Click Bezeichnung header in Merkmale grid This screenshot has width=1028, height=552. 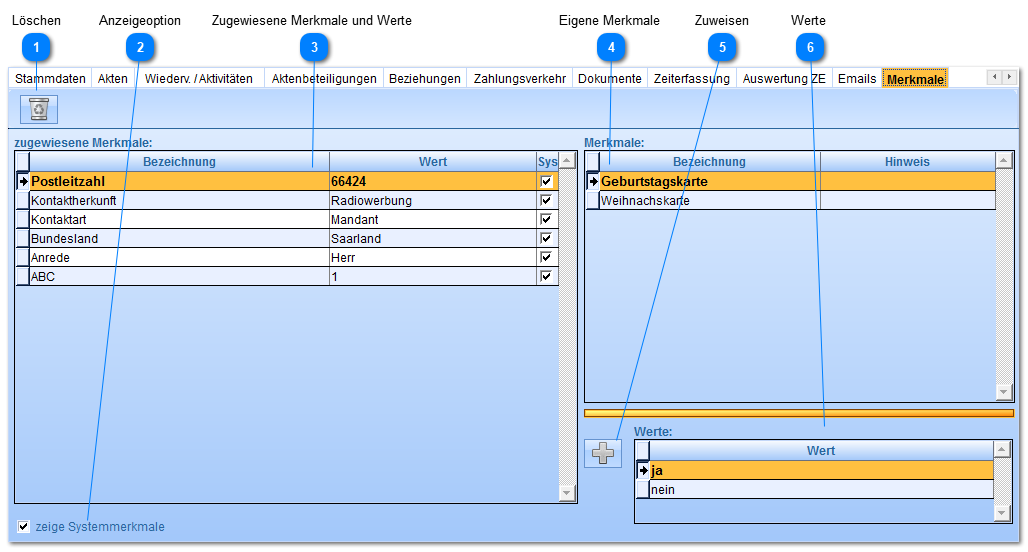[709, 162]
